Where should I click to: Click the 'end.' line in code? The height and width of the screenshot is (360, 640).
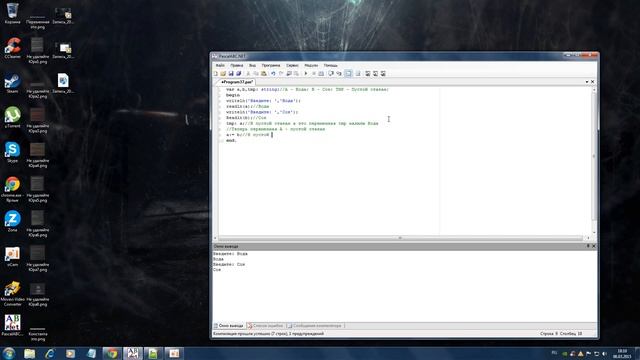[231, 140]
